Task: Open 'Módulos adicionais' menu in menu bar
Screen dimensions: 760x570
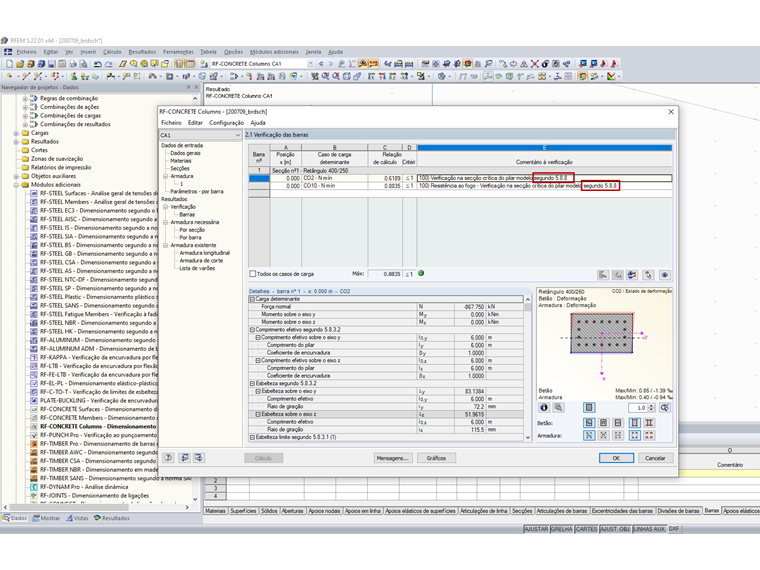Action: 274,52
